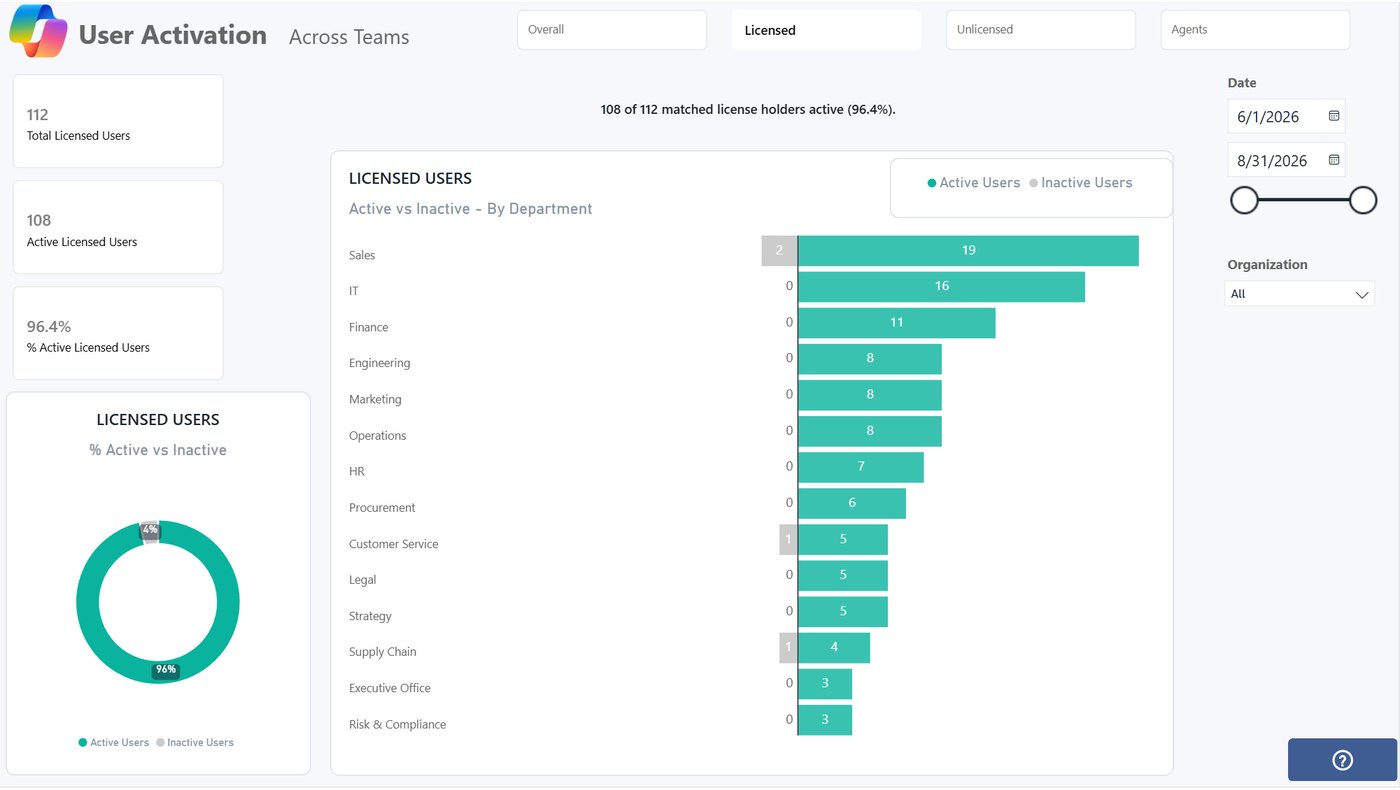Click Active Users legend marker under donut chart

click(x=83, y=743)
